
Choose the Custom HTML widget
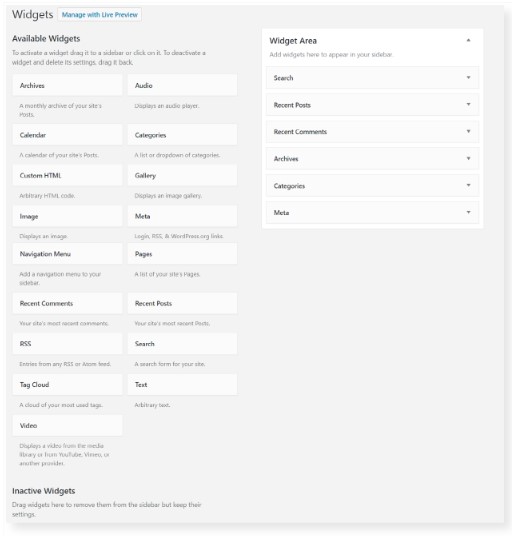[67, 175]
